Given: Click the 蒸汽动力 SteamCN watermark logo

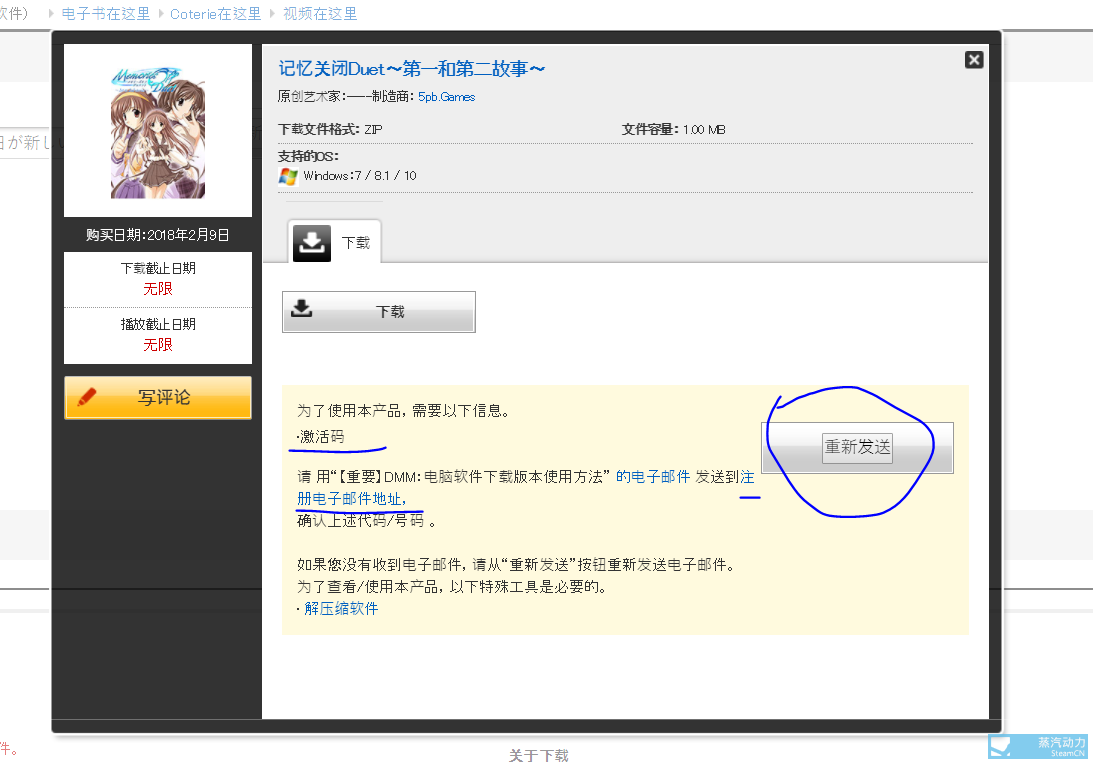Looking at the screenshot, I should pyautogui.click(x=1039, y=747).
